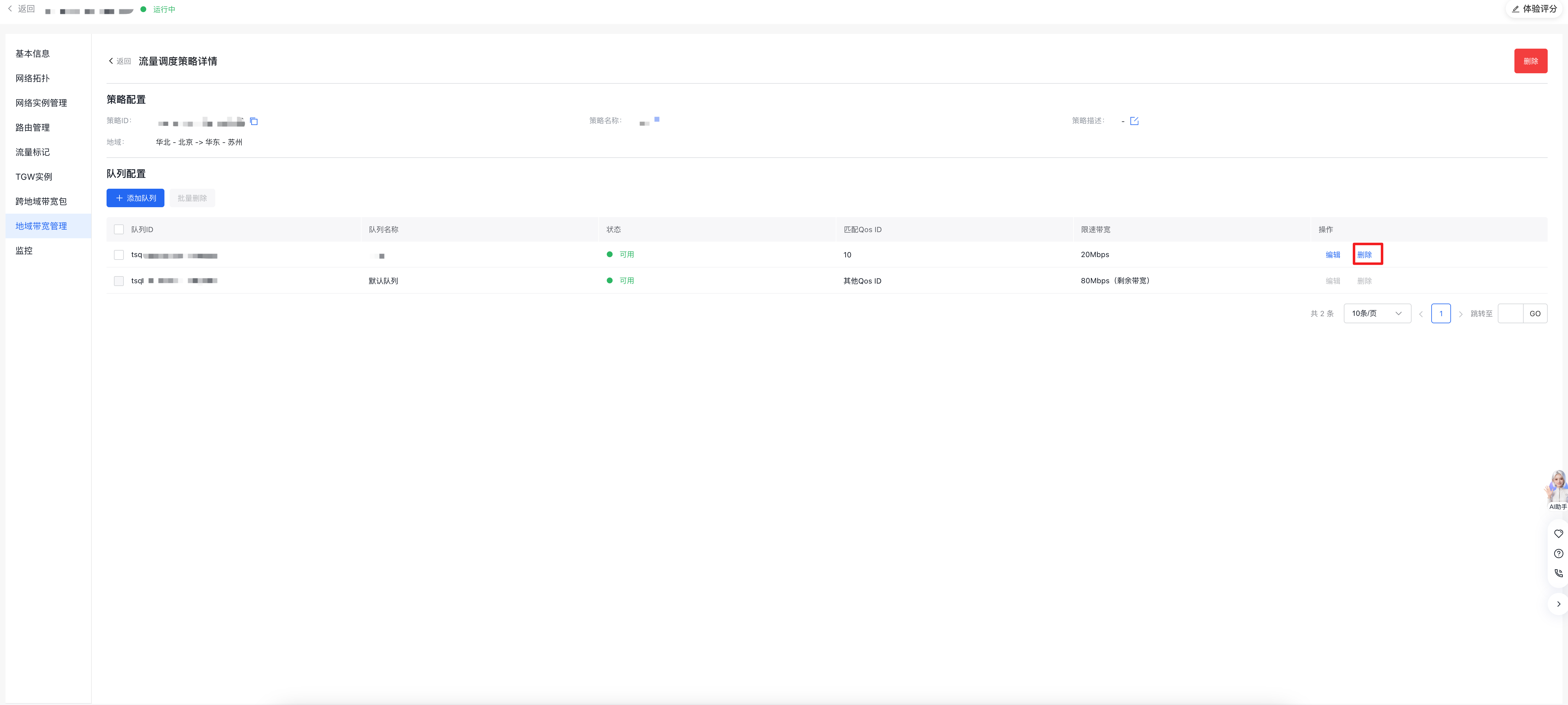Go back from policy detail via 返回
The height and width of the screenshot is (705, 1568).
coord(119,61)
